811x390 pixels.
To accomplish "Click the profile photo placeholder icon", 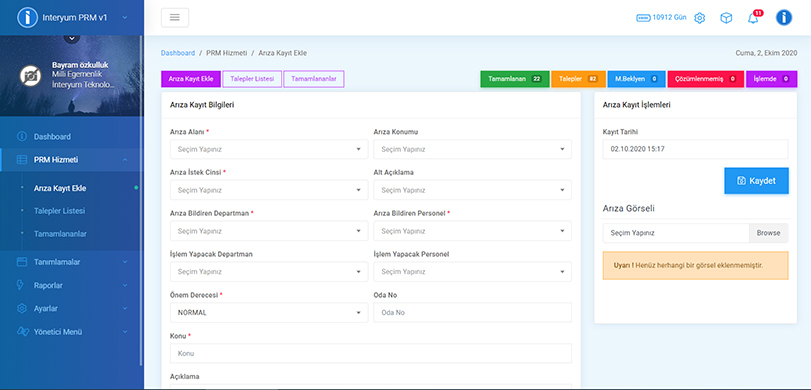I will pos(31,76).
